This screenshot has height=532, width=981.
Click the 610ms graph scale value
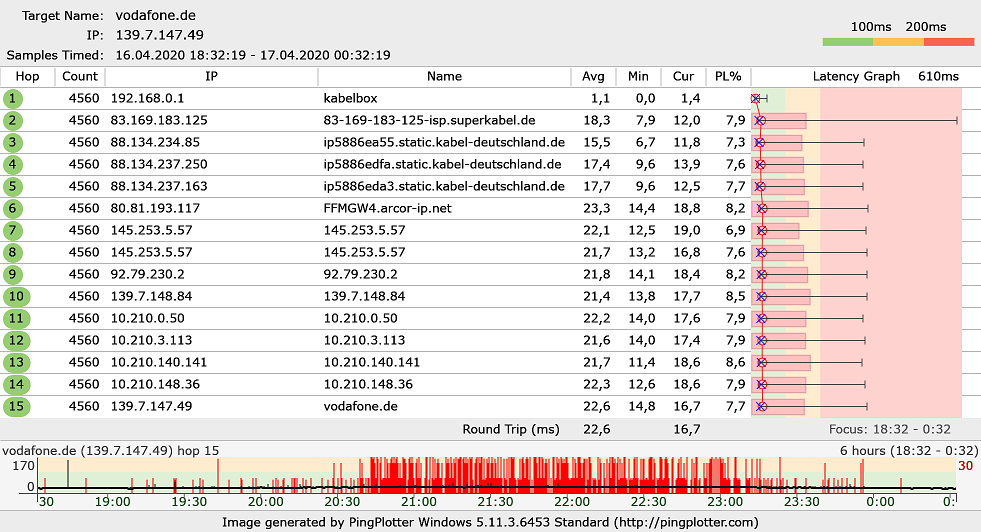(938, 76)
